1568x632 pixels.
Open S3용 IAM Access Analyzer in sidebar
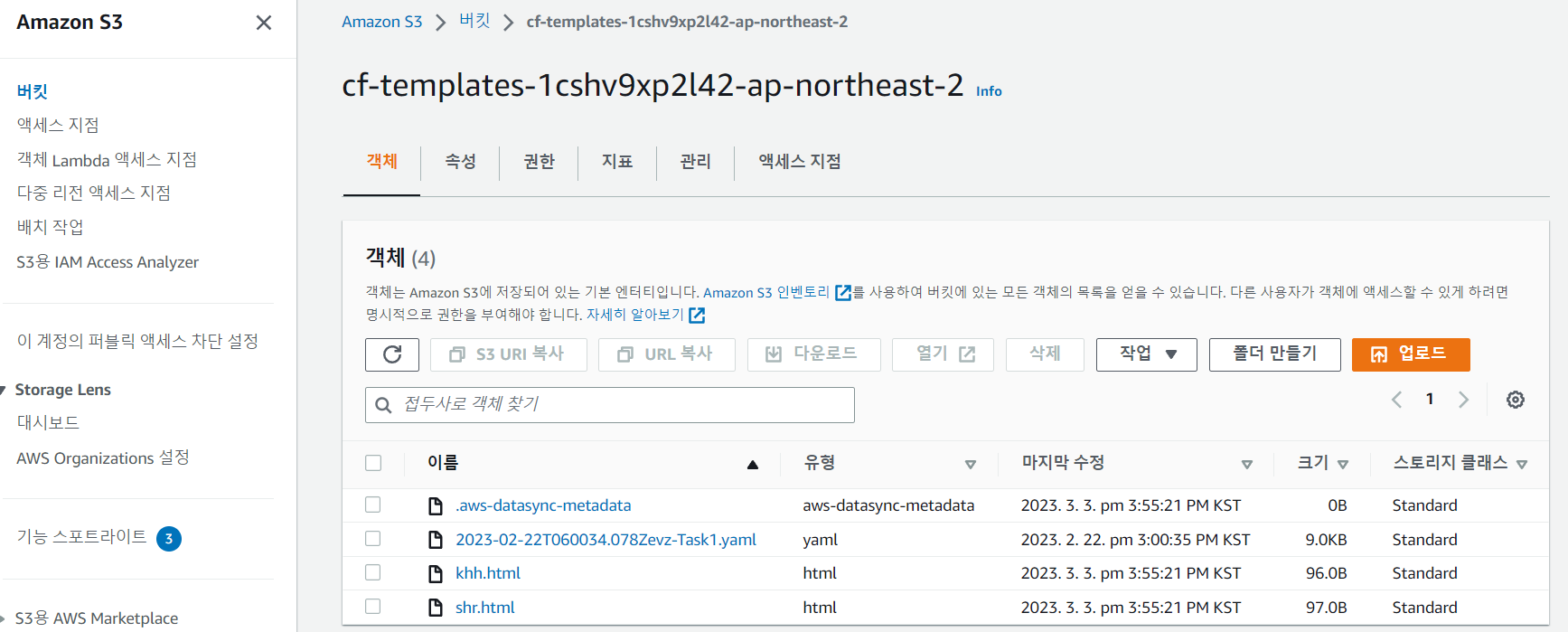pos(108,262)
